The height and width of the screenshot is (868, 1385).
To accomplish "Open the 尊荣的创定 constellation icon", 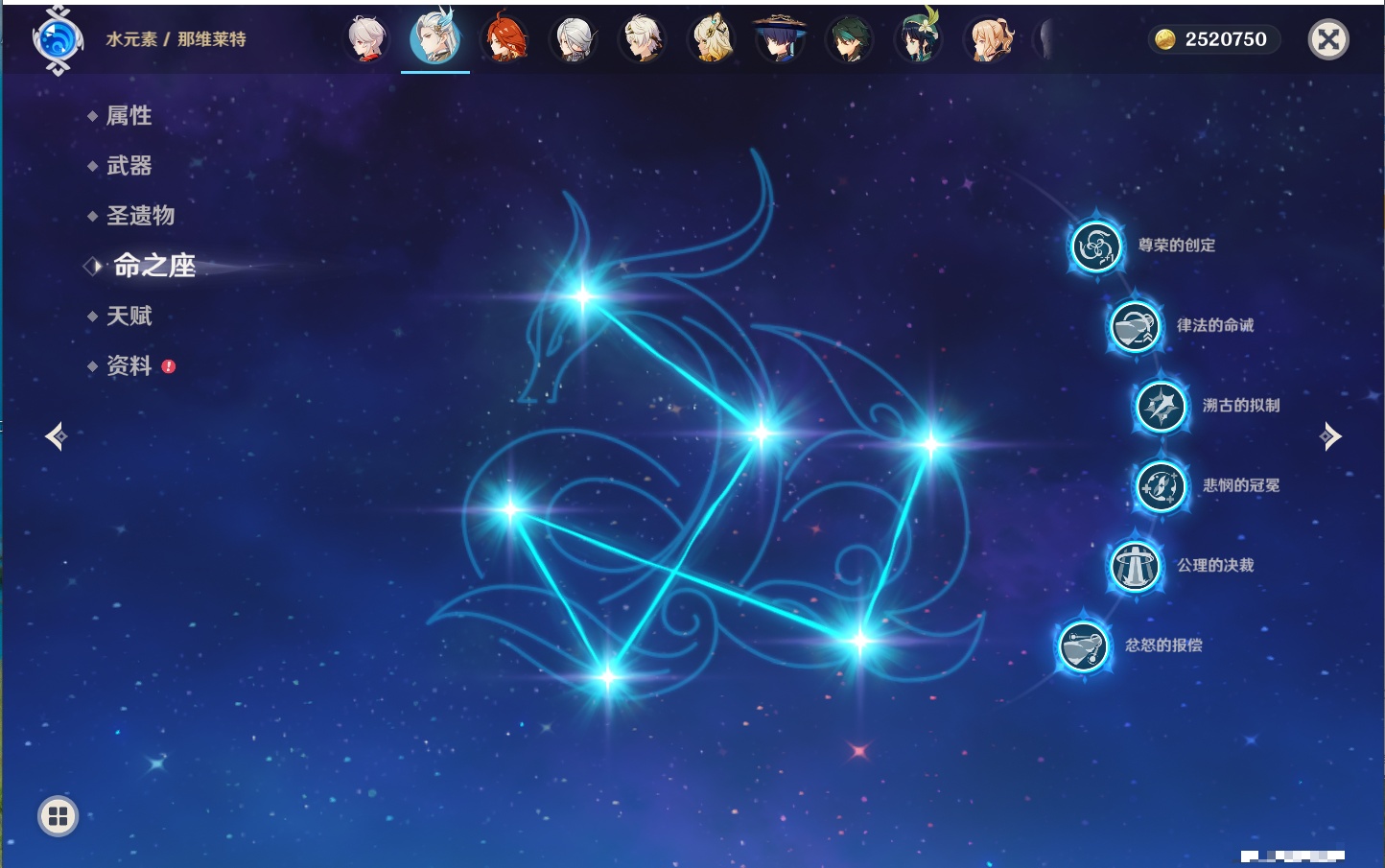I will pyautogui.click(x=1095, y=246).
